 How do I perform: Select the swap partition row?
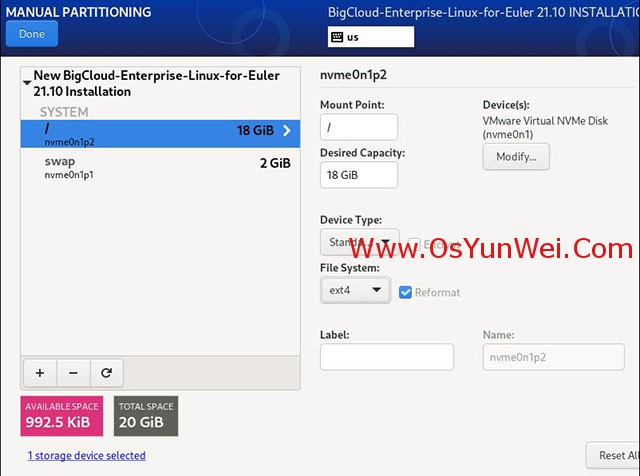pos(160,167)
